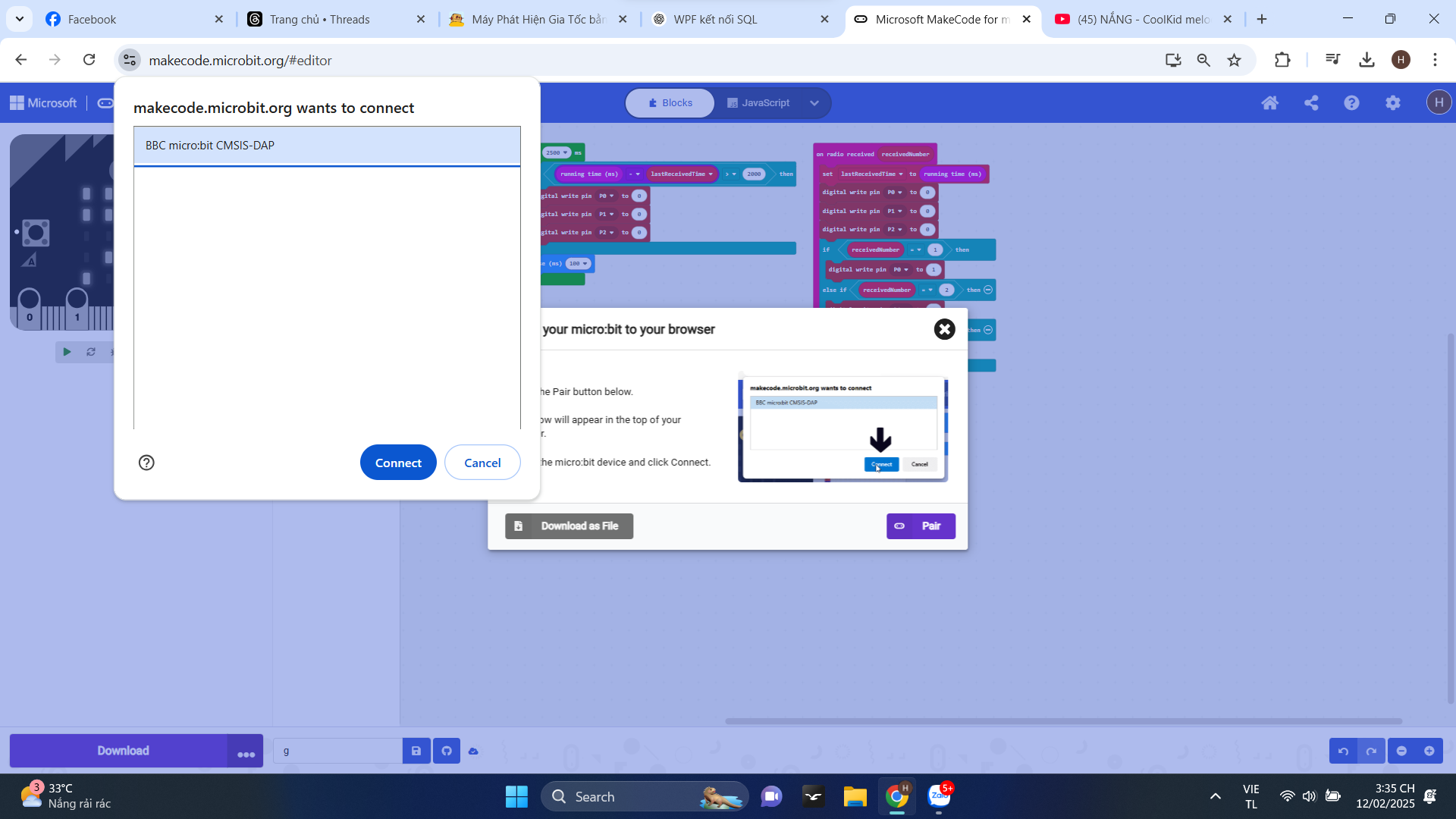The image size is (1456, 819).
Task: Open more download options menu
Action: (x=246, y=751)
